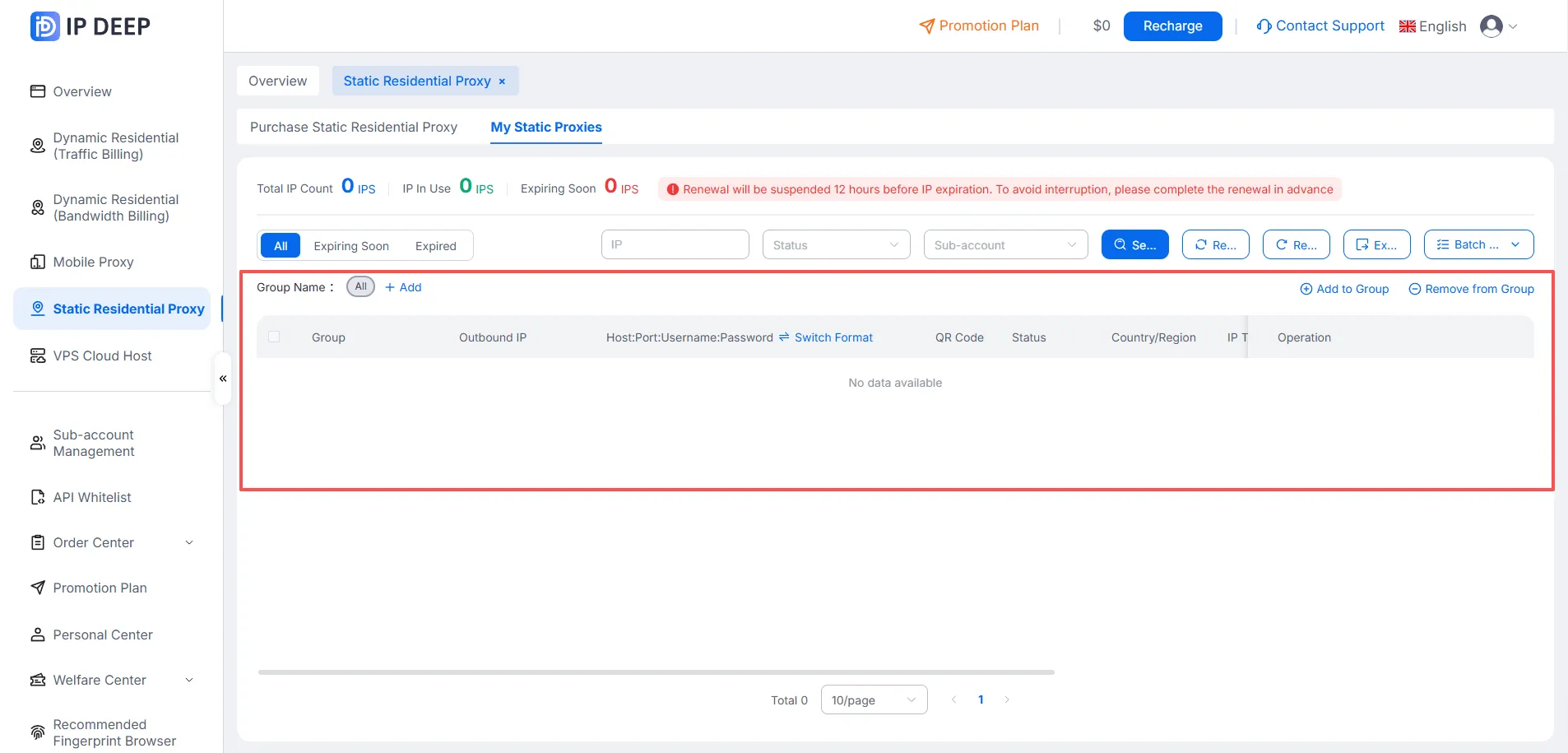
Task: Click the Personal Center icon
Action: click(x=38, y=634)
